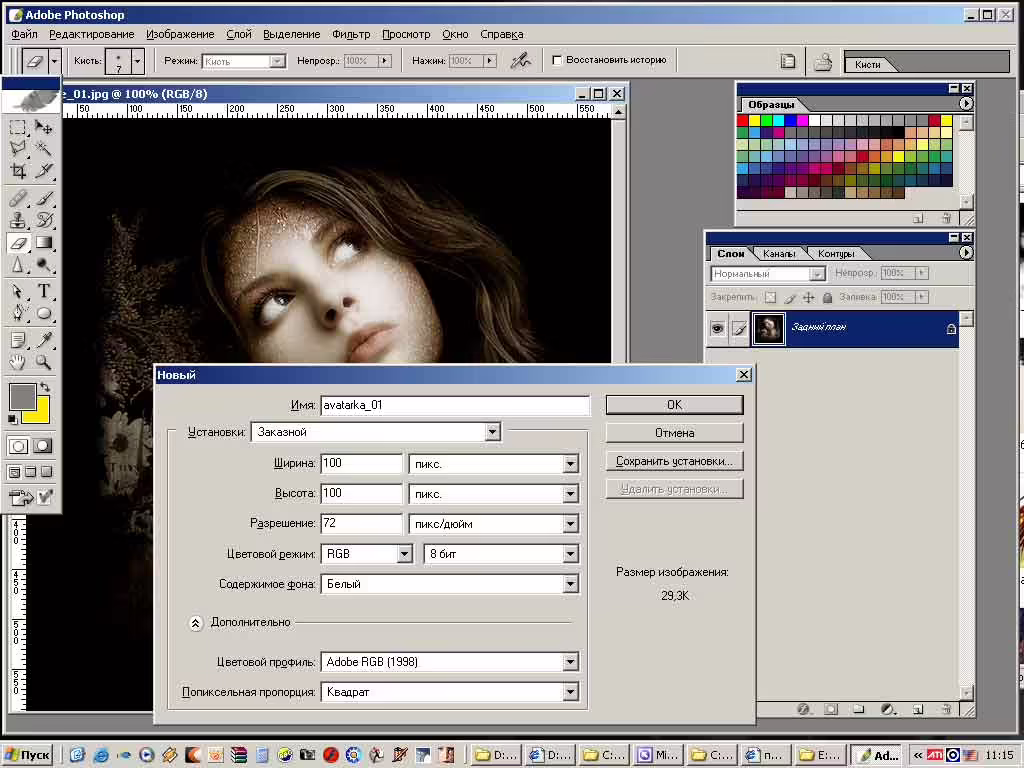Select the History Brush tool
The width and height of the screenshot is (1024, 768).
pyautogui.click(x=44, y=220)
